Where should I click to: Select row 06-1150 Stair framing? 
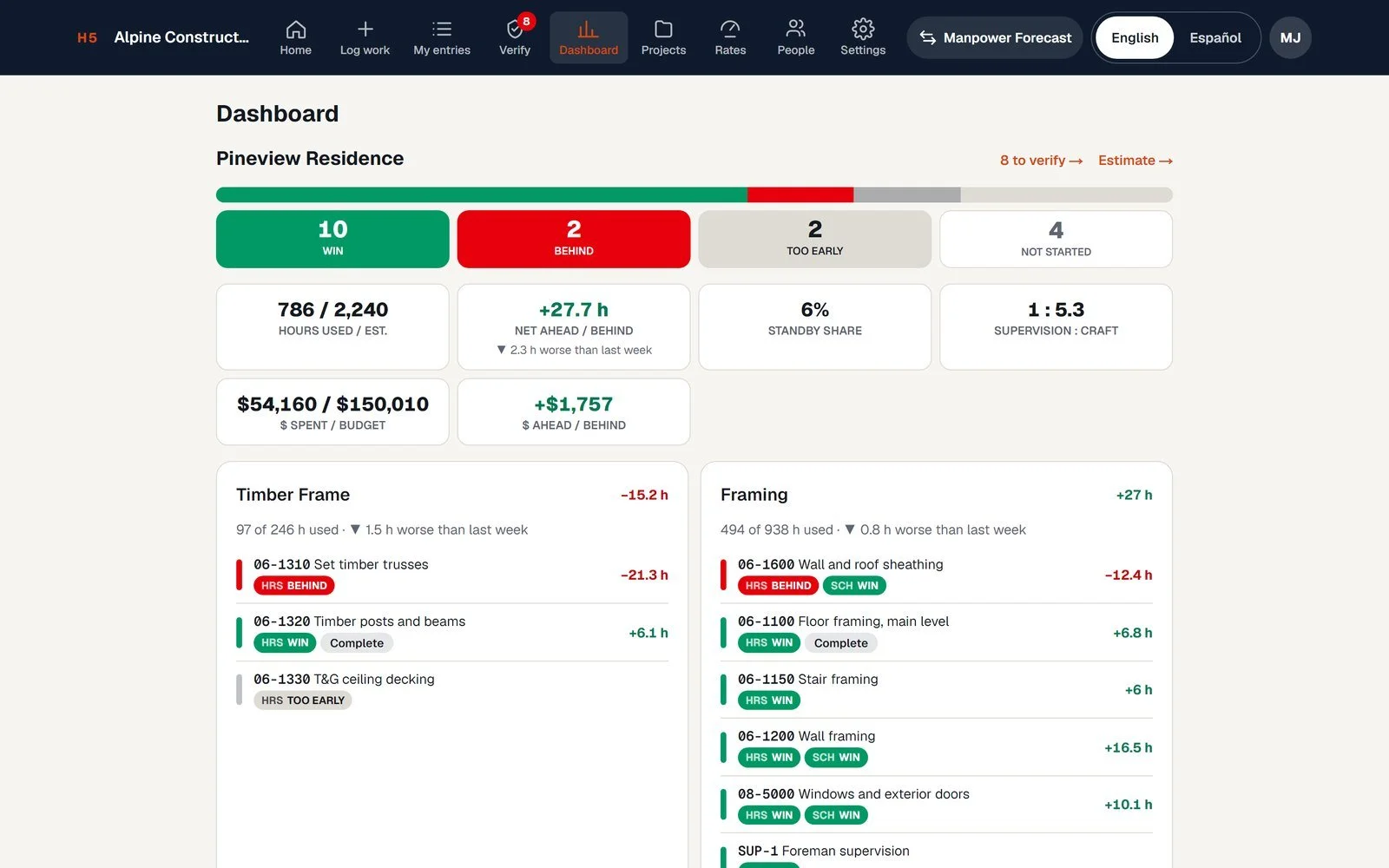click(x=937, y=690)
